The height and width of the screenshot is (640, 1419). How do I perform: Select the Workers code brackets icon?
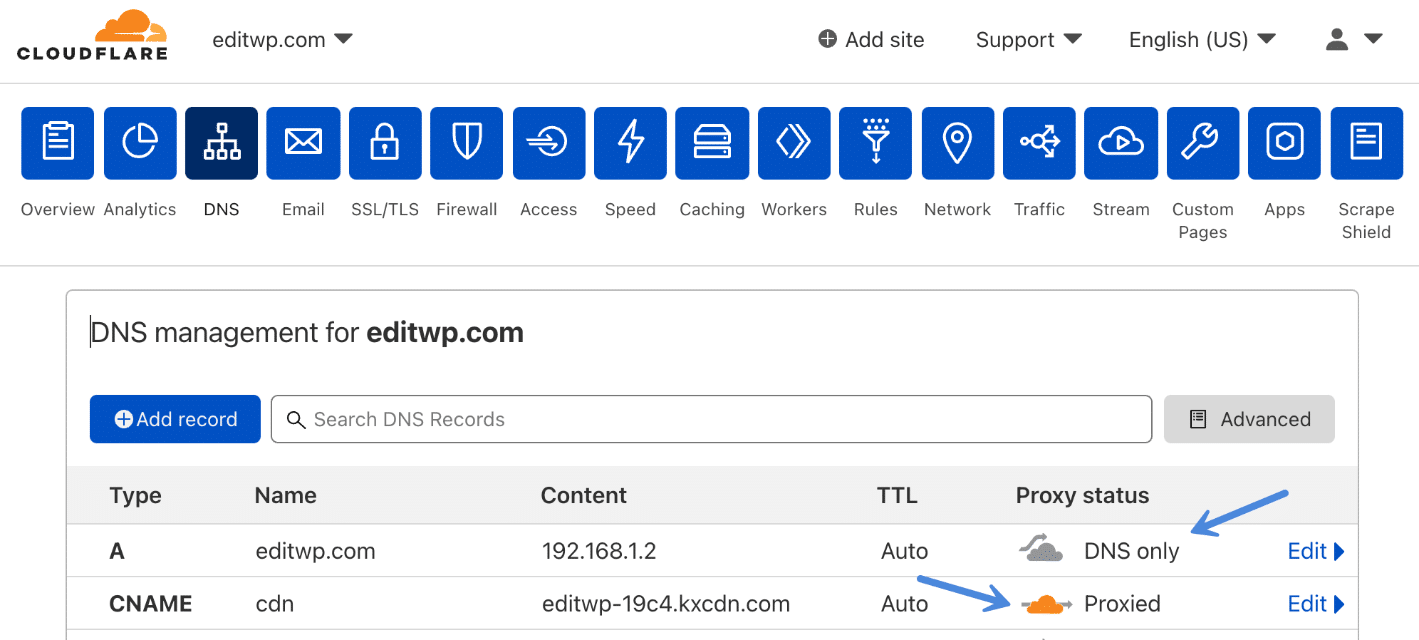[793, 143]
